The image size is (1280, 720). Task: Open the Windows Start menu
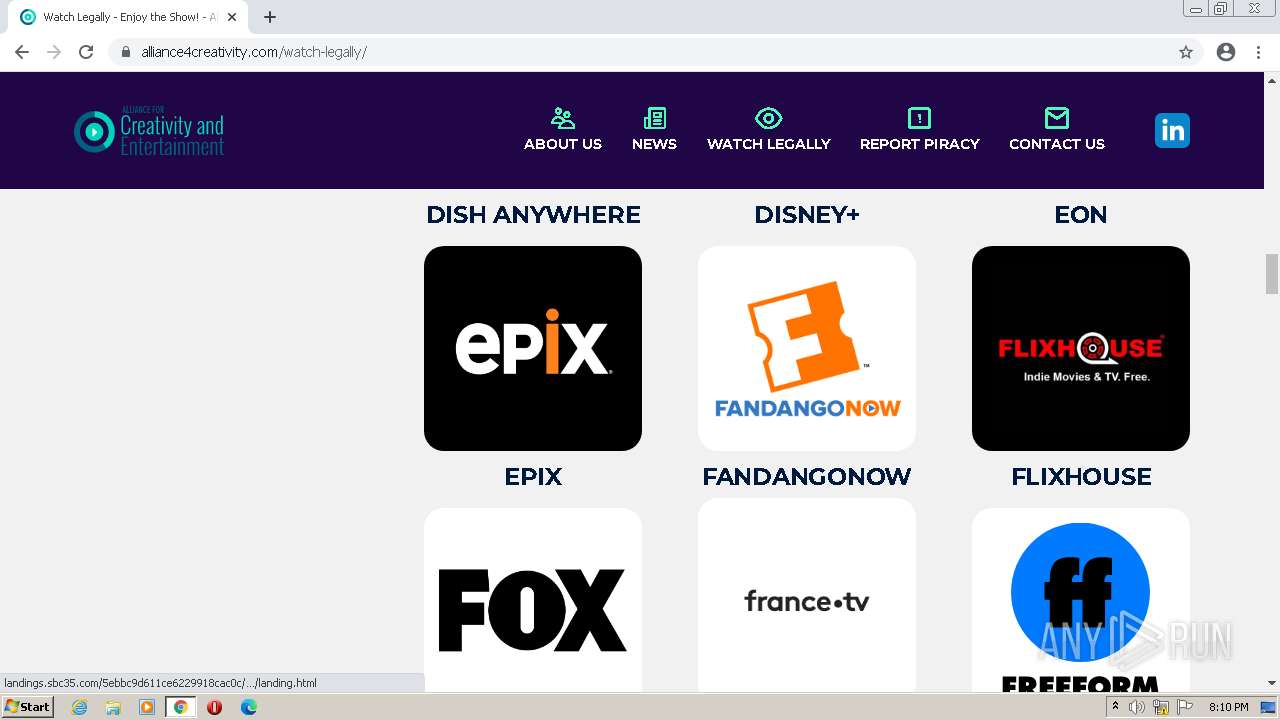[x=28, y=707]
